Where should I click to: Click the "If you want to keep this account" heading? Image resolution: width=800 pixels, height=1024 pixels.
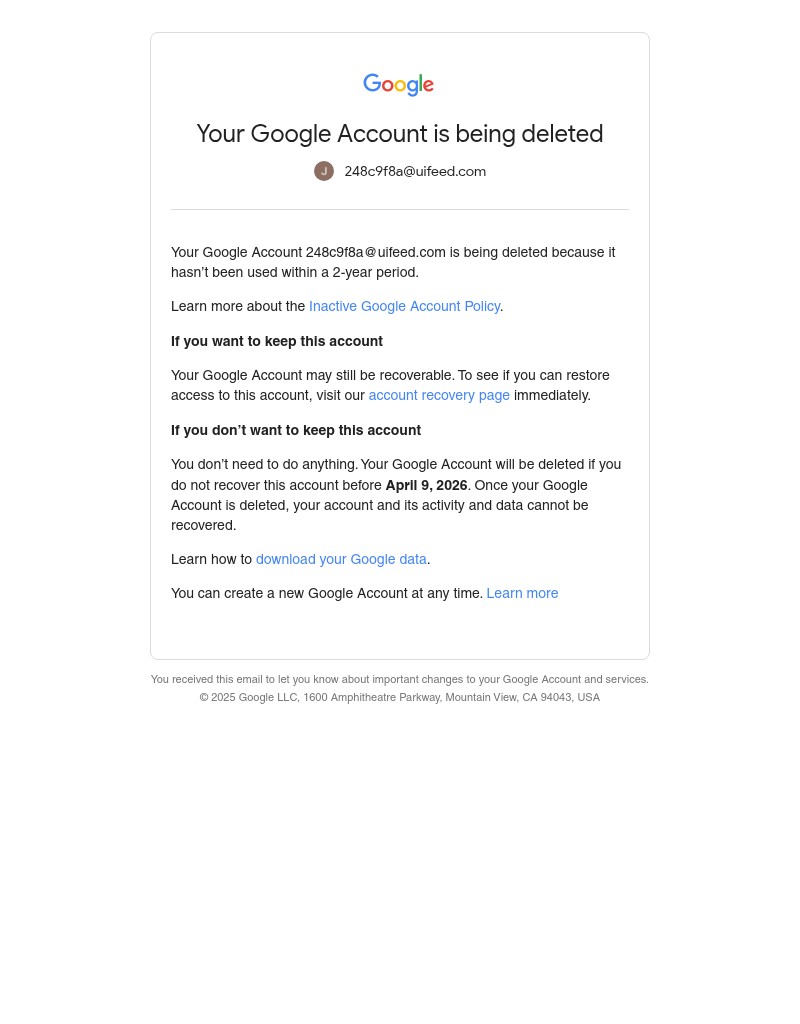(x=277, y=342)
